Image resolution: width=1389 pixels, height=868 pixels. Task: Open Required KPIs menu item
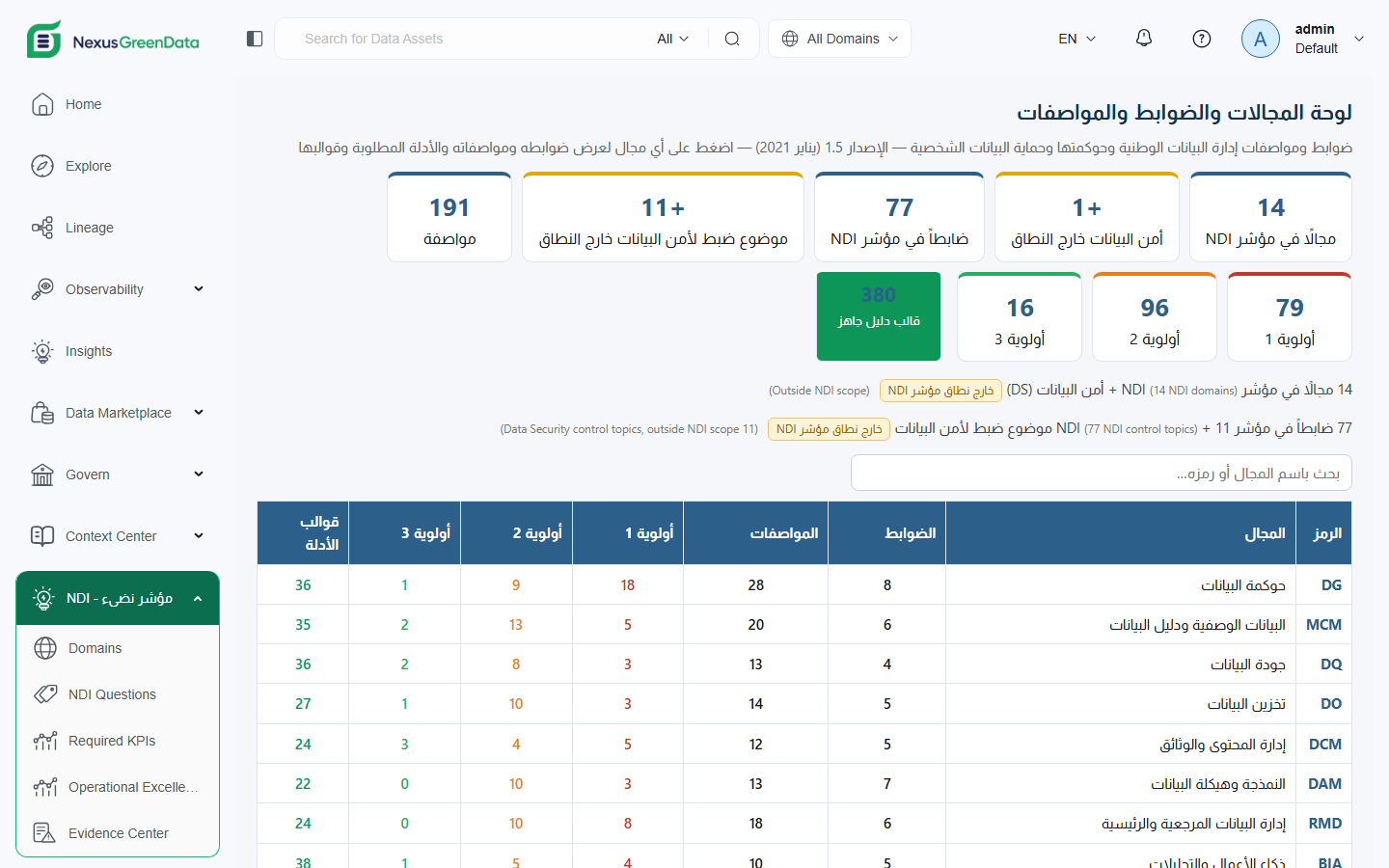point(118,741)
